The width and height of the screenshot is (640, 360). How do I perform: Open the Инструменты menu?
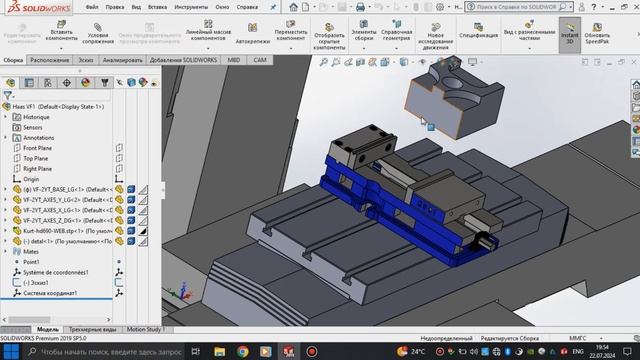point(191,7)
